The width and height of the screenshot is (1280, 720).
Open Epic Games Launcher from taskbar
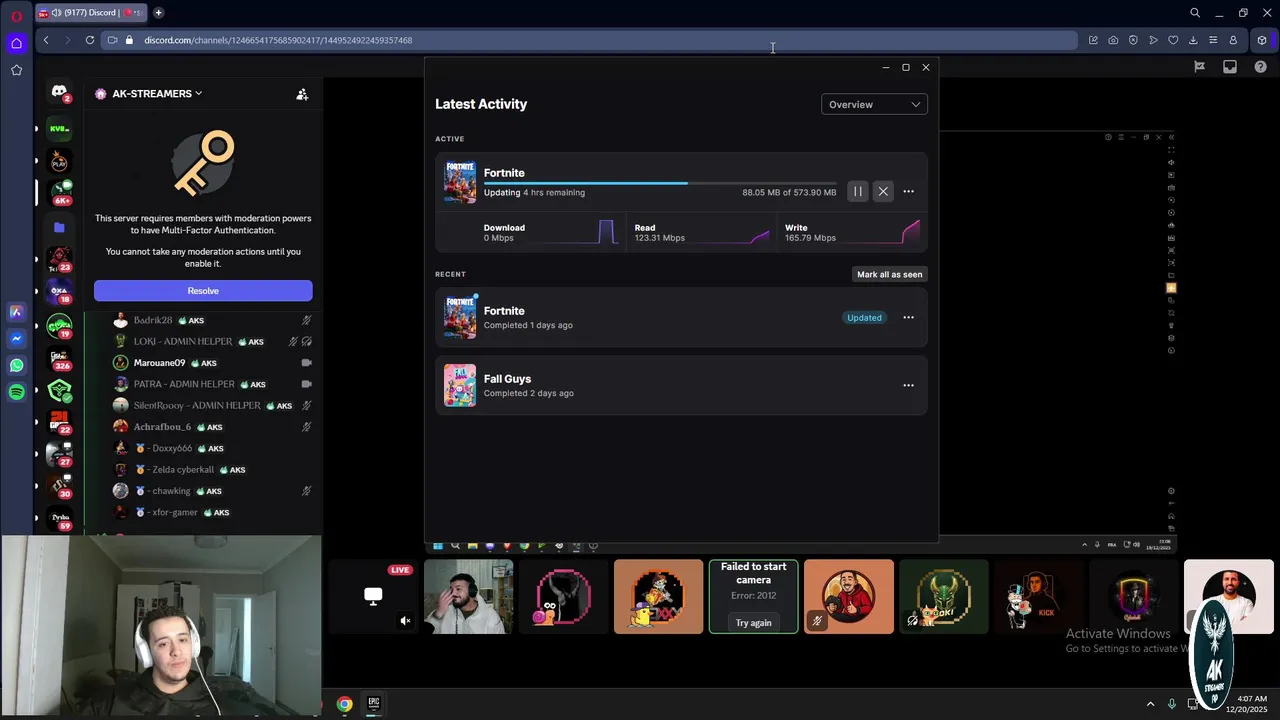[x=373, y=704]
